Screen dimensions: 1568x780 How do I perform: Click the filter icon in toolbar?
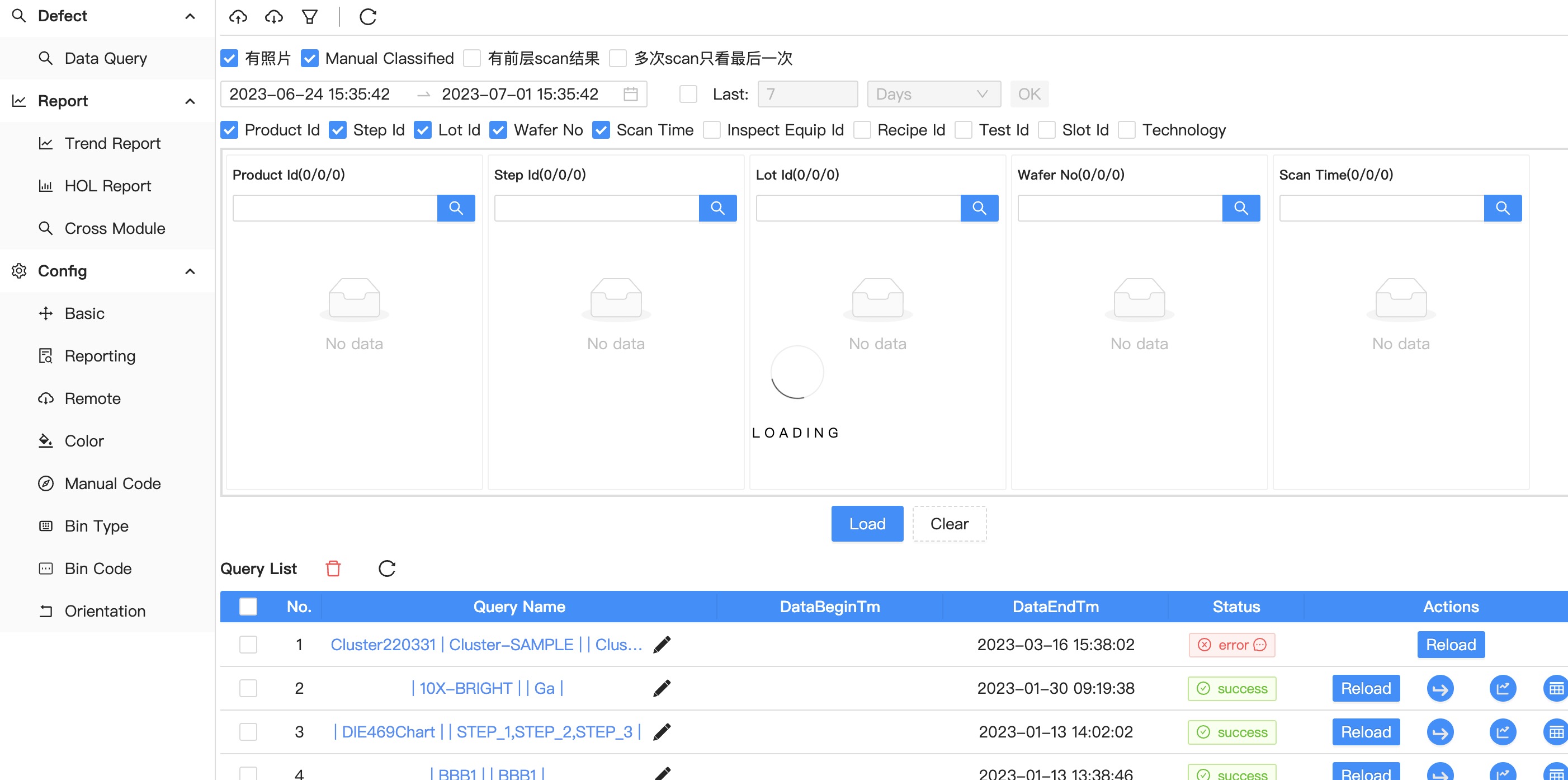pos(310,17)
